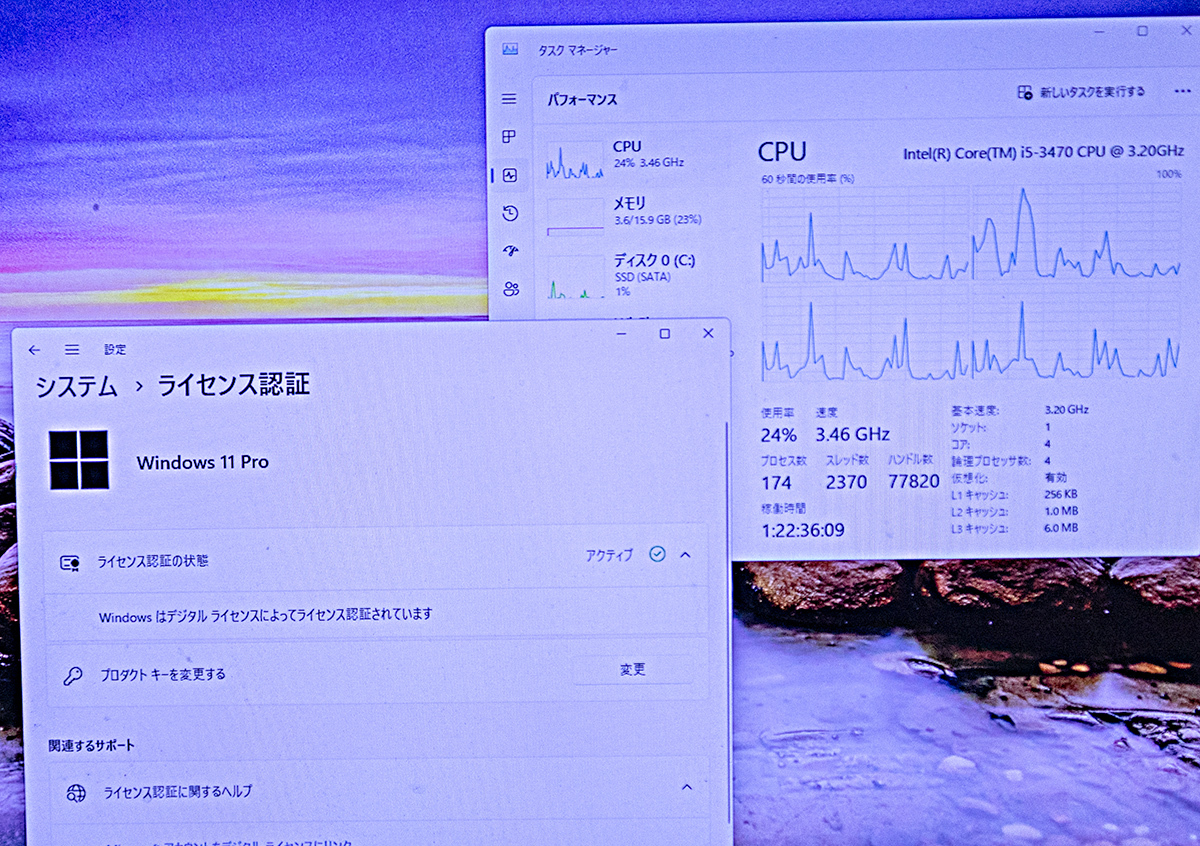Open the Task Manager navigation hamburger menu
This screenshot has height=846, width=1200.
coord(509,99)
